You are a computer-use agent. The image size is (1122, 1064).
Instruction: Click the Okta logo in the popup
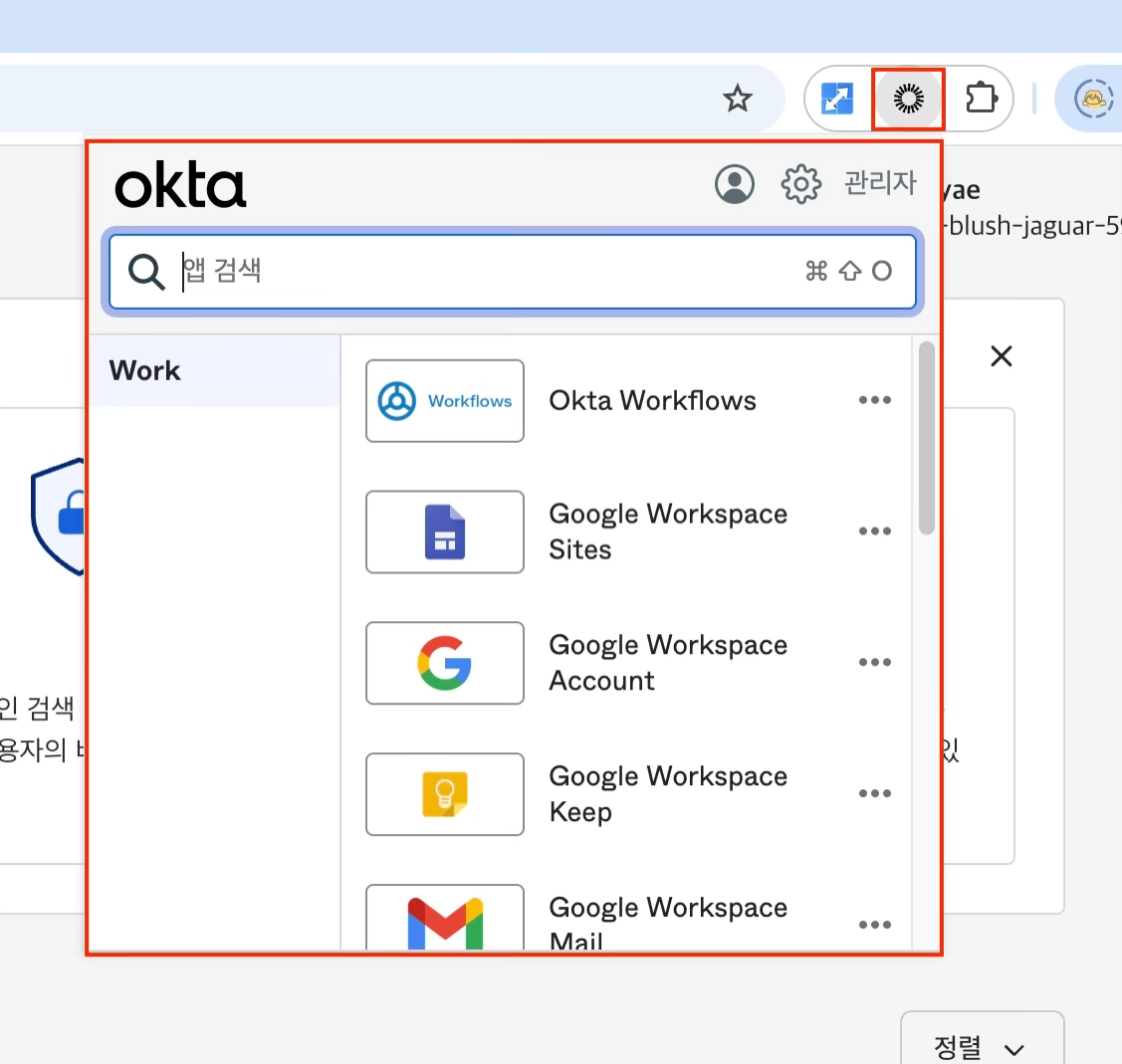click(180, 184)
